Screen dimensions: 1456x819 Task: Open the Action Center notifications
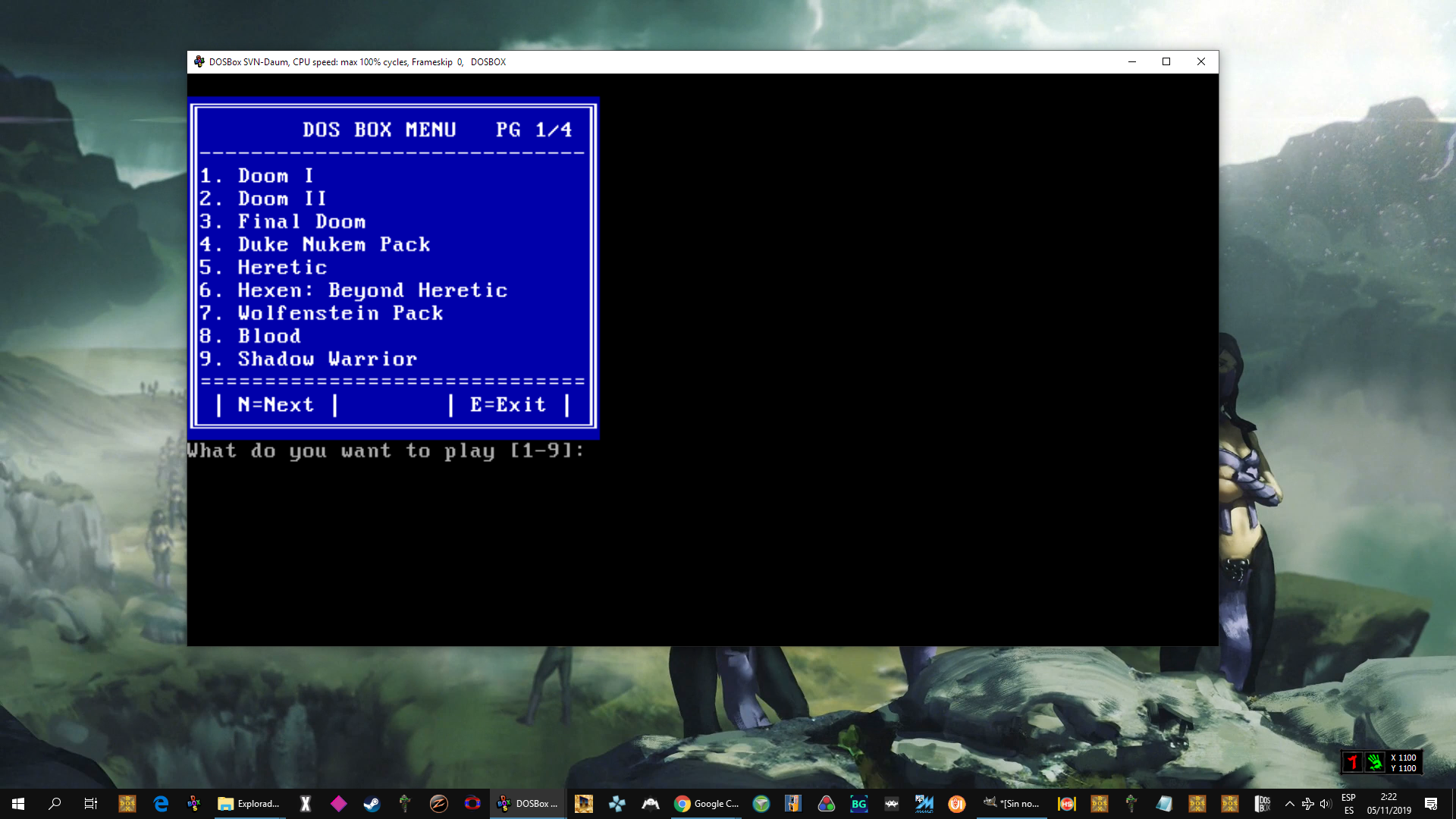coord(1431,804)
